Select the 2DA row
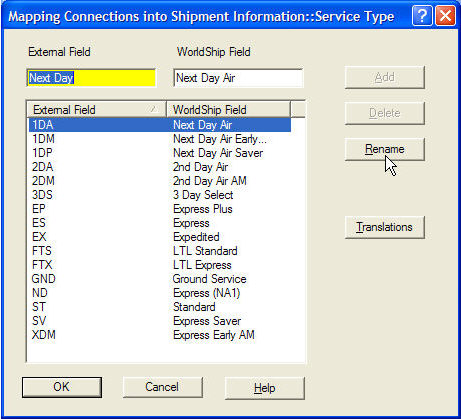461x419 pixels. pyautogui.click(x=160, y=167)
